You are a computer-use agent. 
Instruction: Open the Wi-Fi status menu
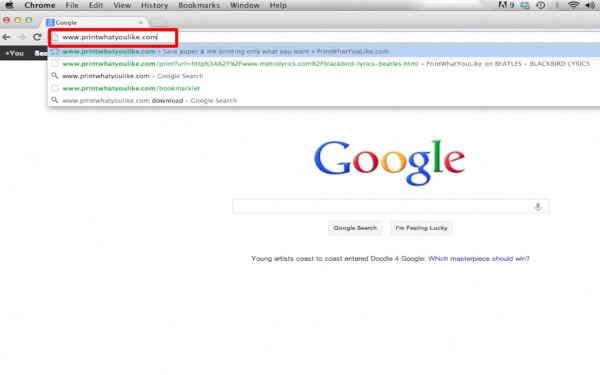(x=573, y=5)
